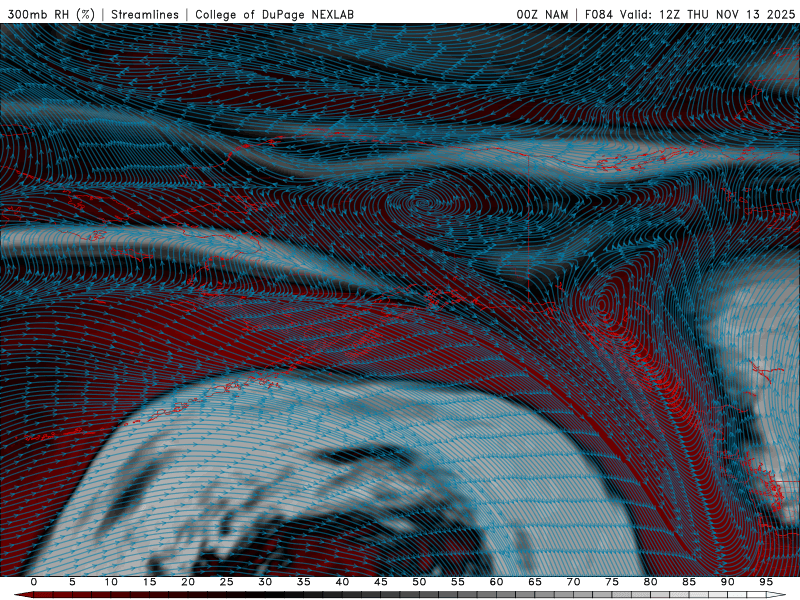This screenshot has height=600, width=800.
Task: Click the 55 value on color scale
Action: (458, 582)
